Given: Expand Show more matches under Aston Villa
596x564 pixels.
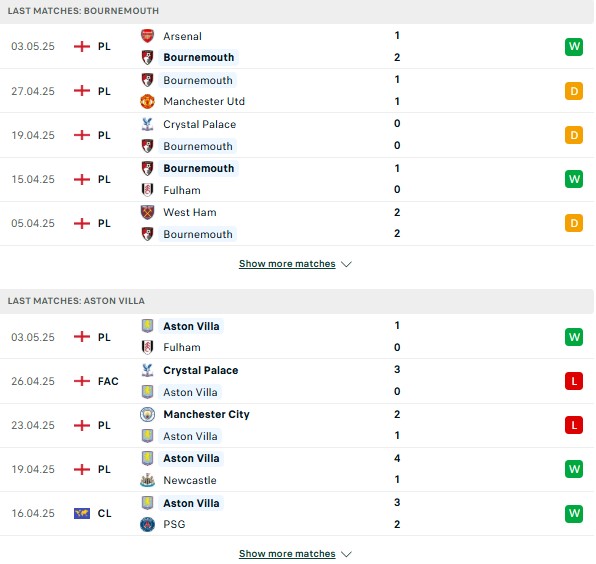Looking at the screenshot, I should [x=287, y=554].
